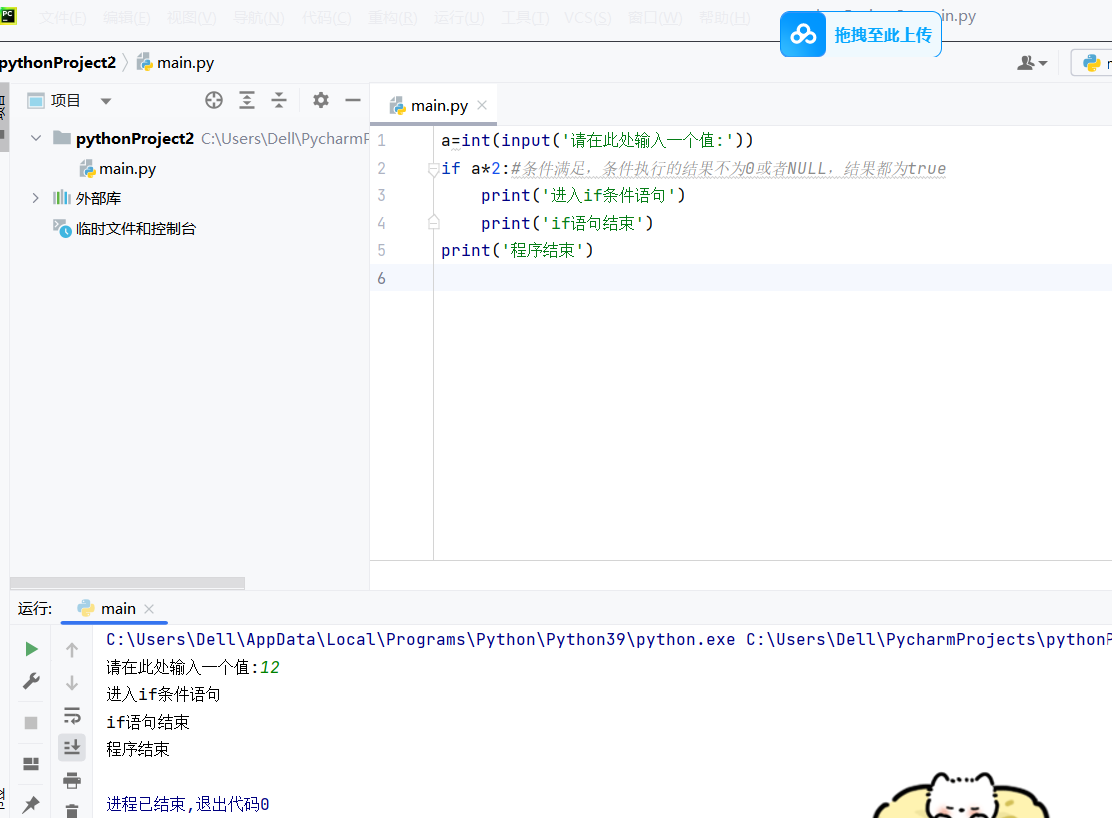Click the green Rerun button in Run panel
This screenshot has height=818, width=1112.
click(31, 649)
